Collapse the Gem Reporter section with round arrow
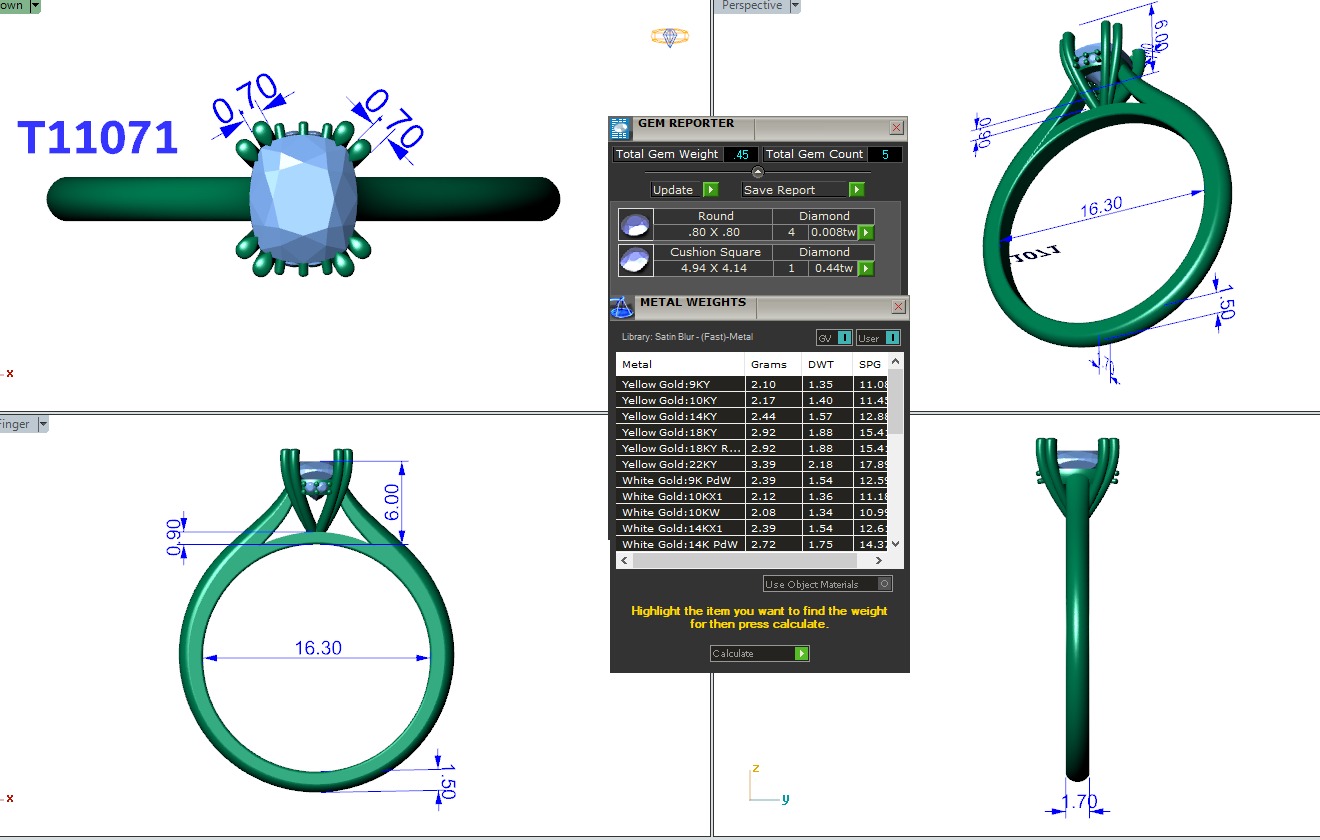This screenshot has height=840, width=1320. (758, 172)
